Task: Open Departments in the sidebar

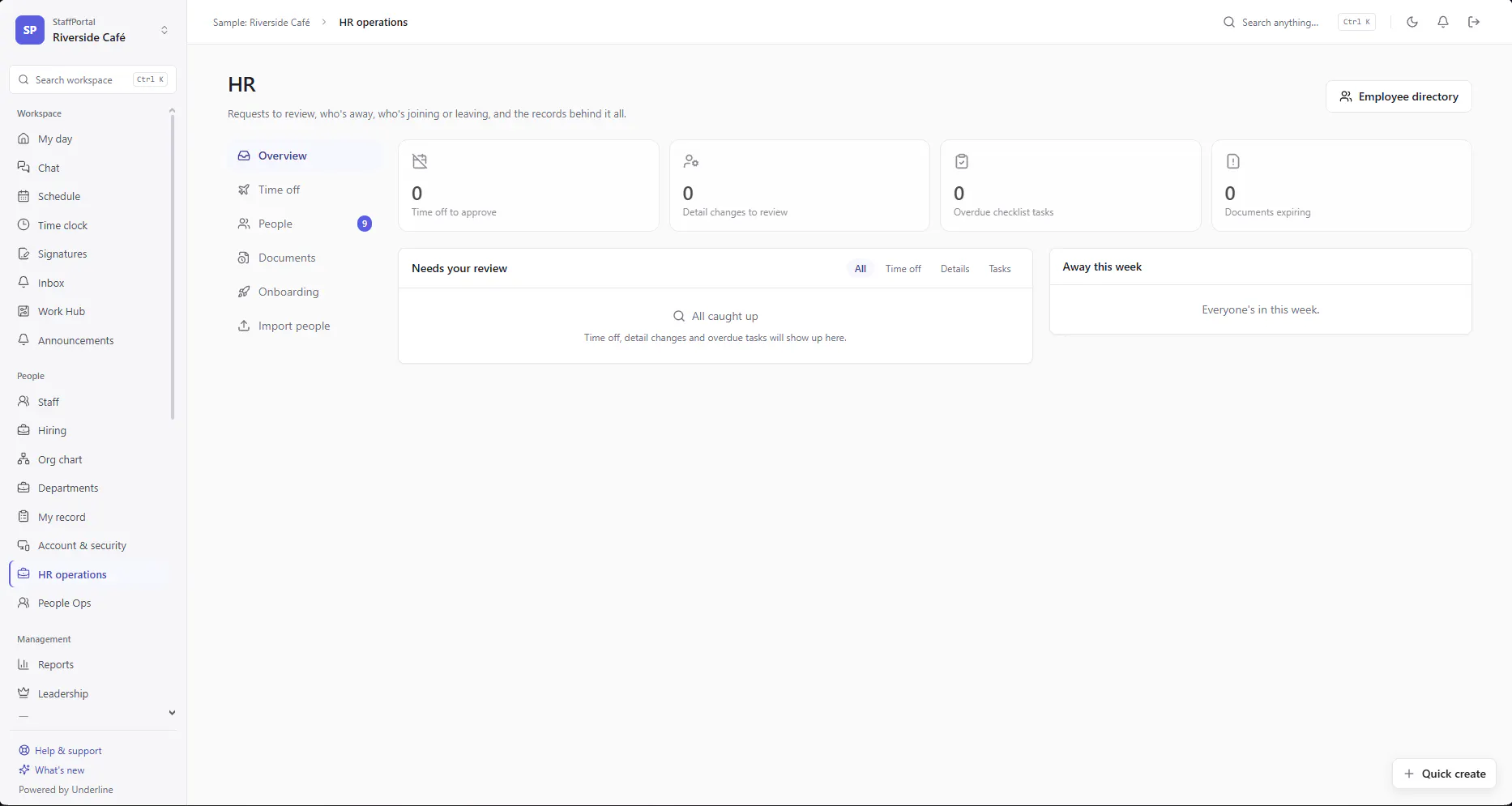Action: (91, 488)
